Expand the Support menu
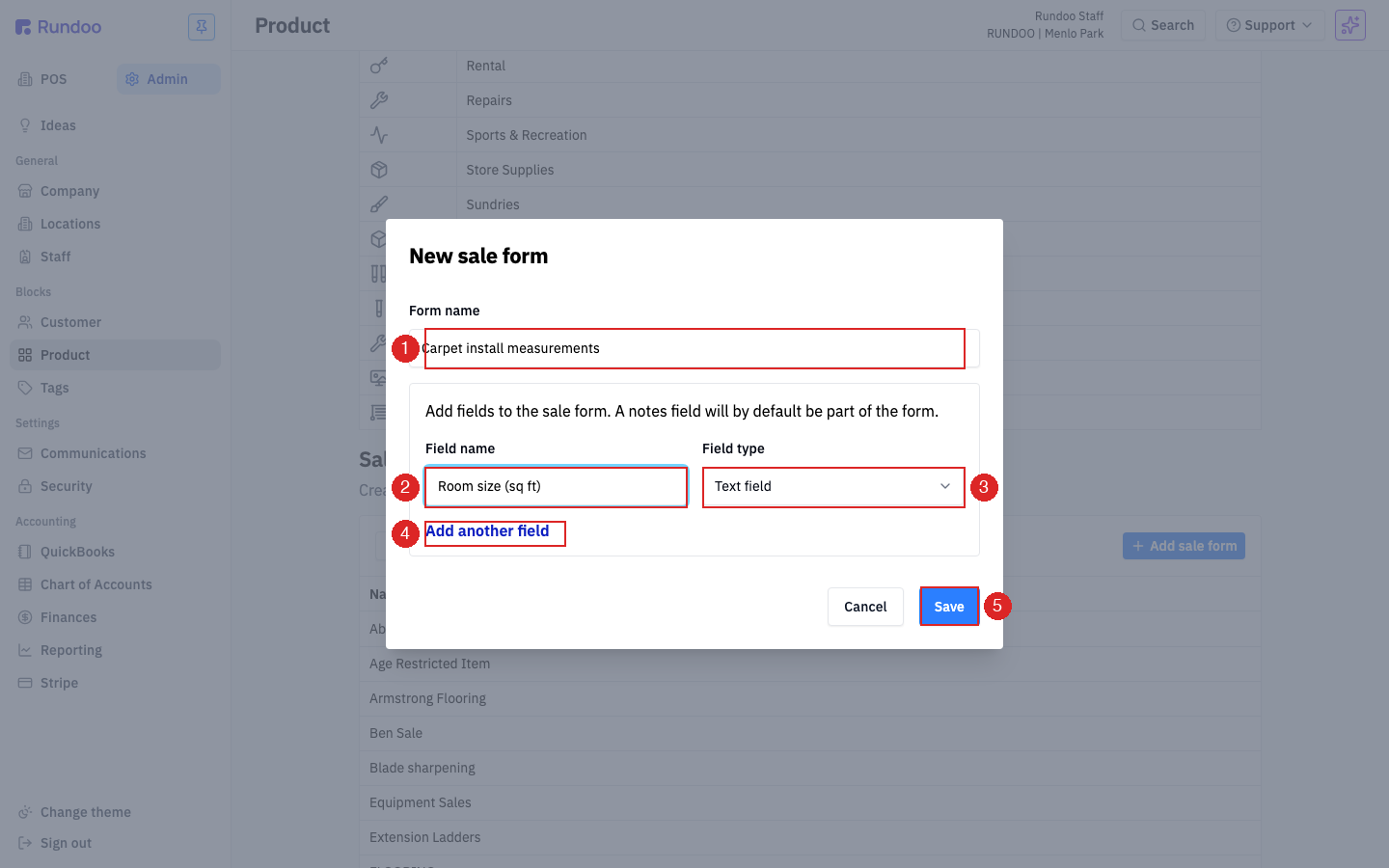Viewport: 1389px width, 868px height. (x=1269, y=25)
